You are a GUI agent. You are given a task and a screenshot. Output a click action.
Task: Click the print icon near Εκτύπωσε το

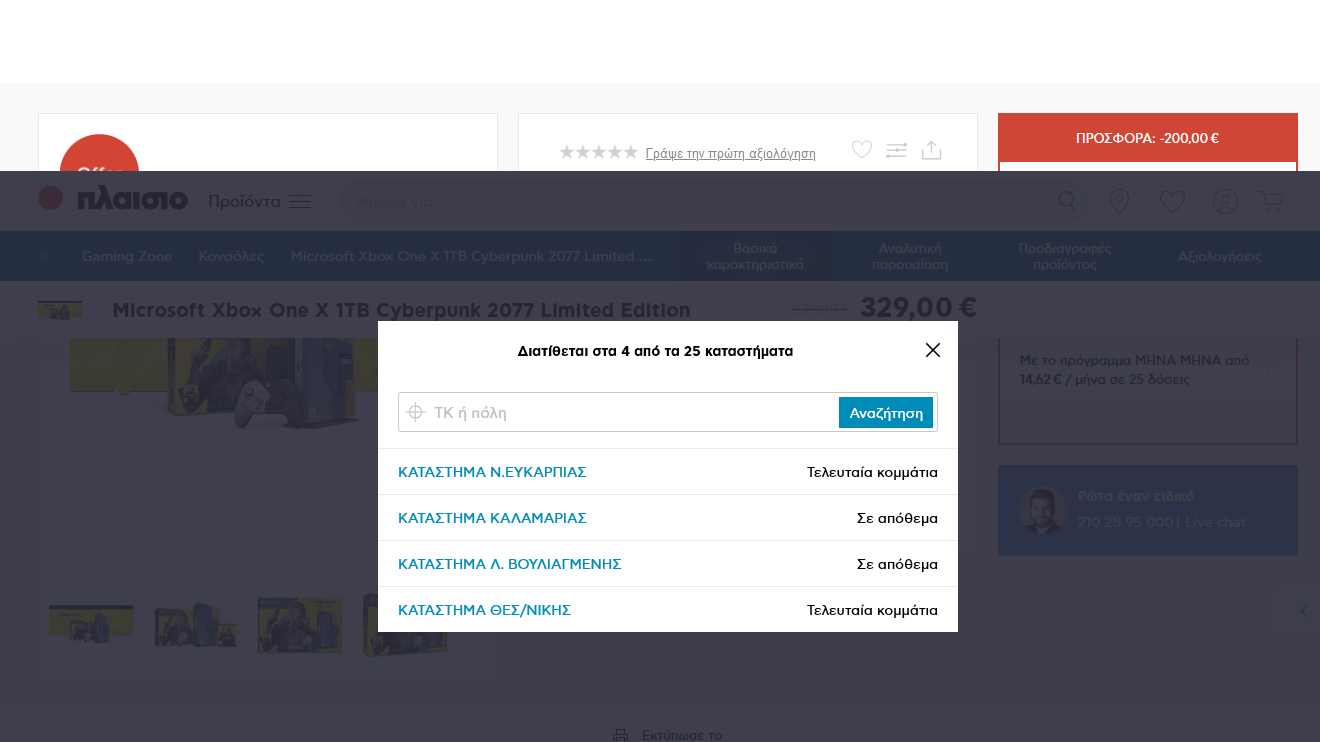click(x=621, y=735)
